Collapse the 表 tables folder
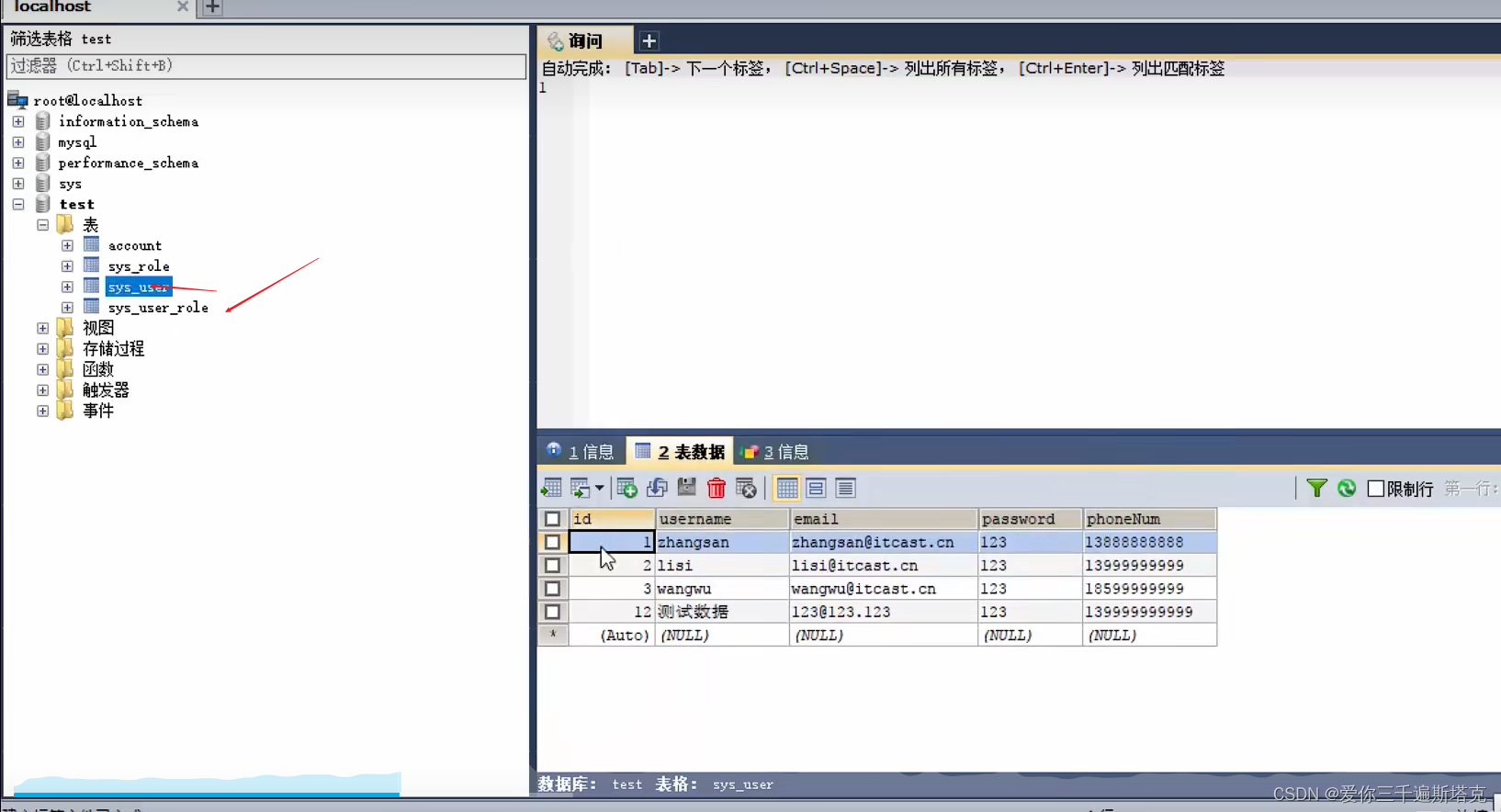This screenshot has width=1501, height=812. tap(42, 225)
